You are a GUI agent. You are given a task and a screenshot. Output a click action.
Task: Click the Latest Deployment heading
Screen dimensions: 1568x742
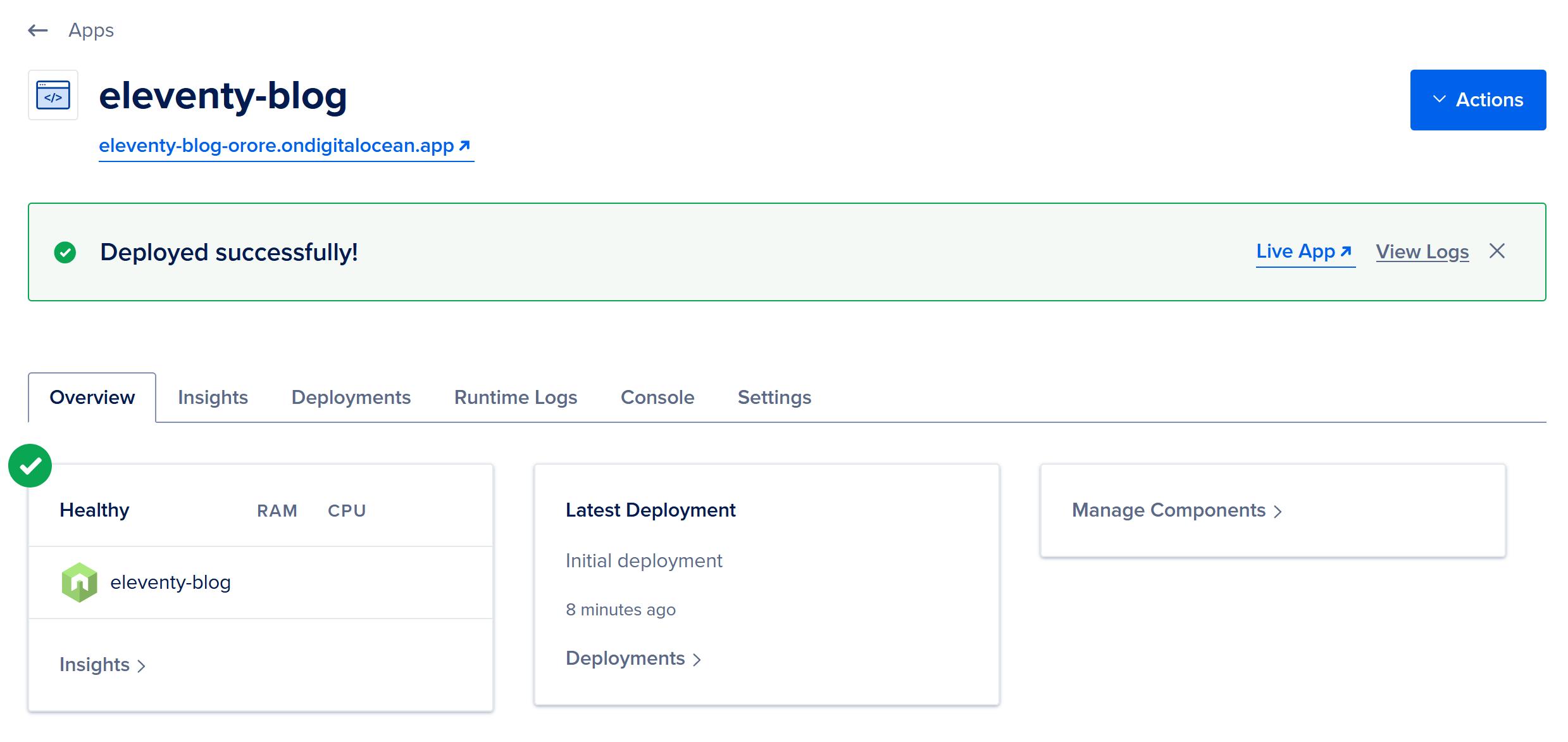click(x=650, y=510)
